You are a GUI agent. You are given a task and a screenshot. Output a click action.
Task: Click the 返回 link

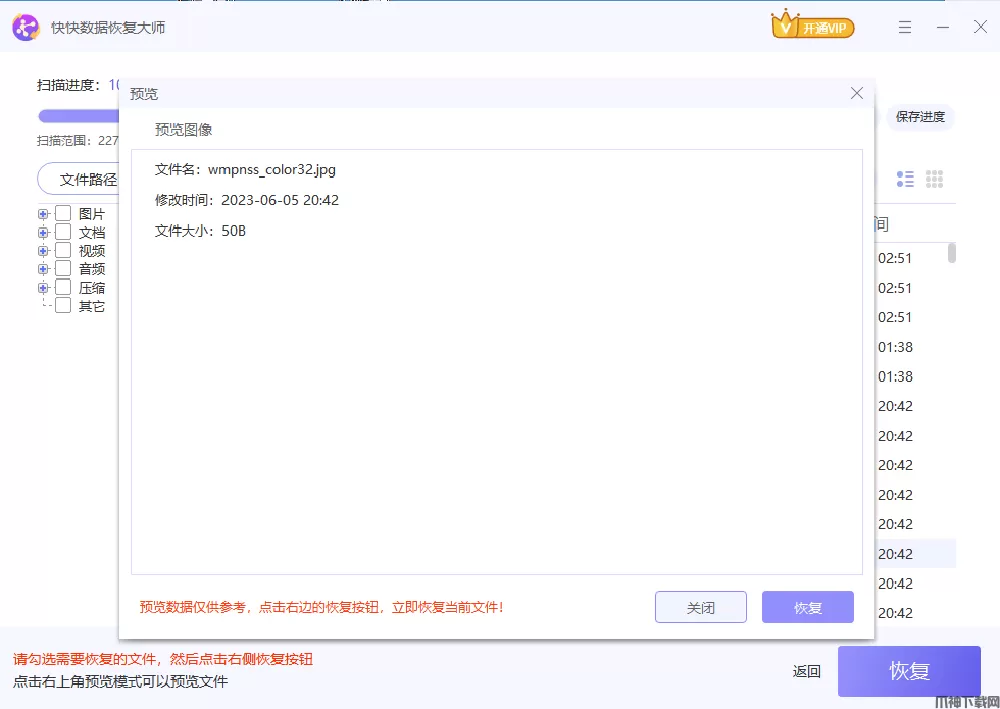pyautogui.click(x=806, y=671)
